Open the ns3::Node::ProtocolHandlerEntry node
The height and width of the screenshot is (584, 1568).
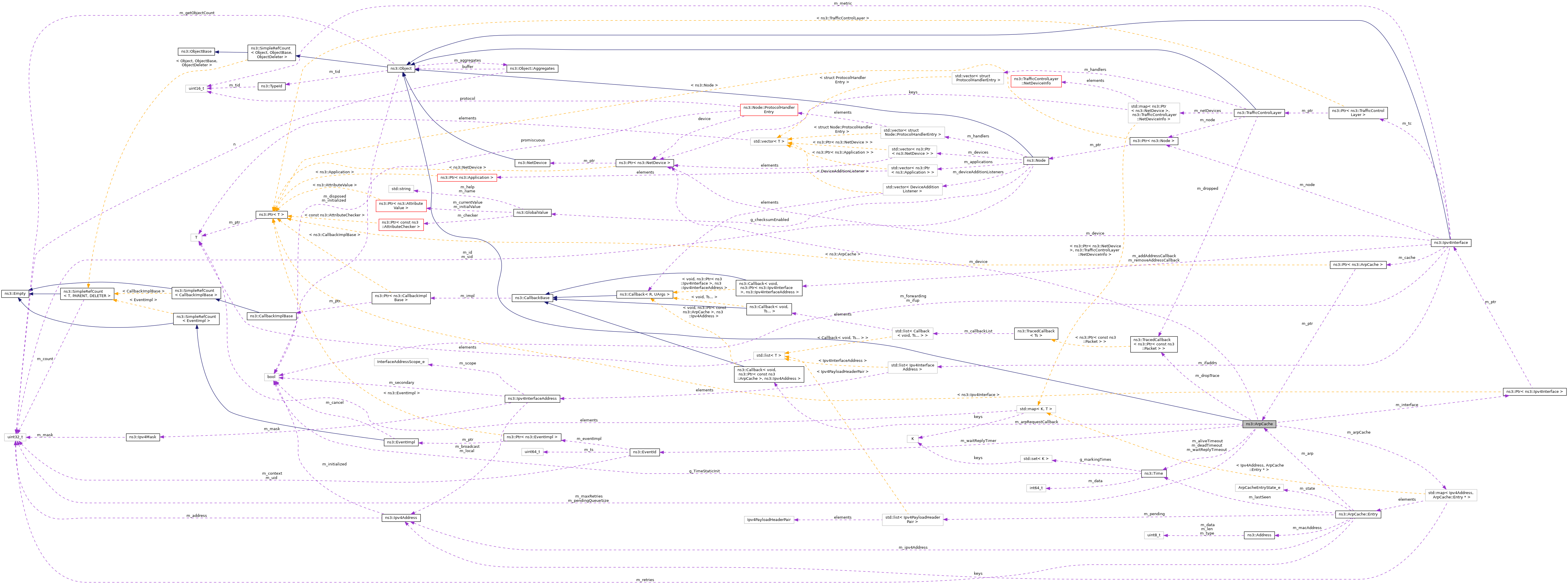pos(769,110)
